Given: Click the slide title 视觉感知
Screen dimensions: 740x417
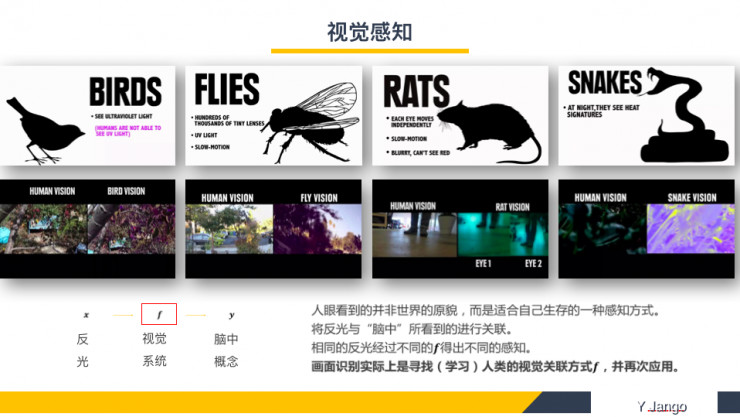Looking at the screenshot, I should coord(369,32).
